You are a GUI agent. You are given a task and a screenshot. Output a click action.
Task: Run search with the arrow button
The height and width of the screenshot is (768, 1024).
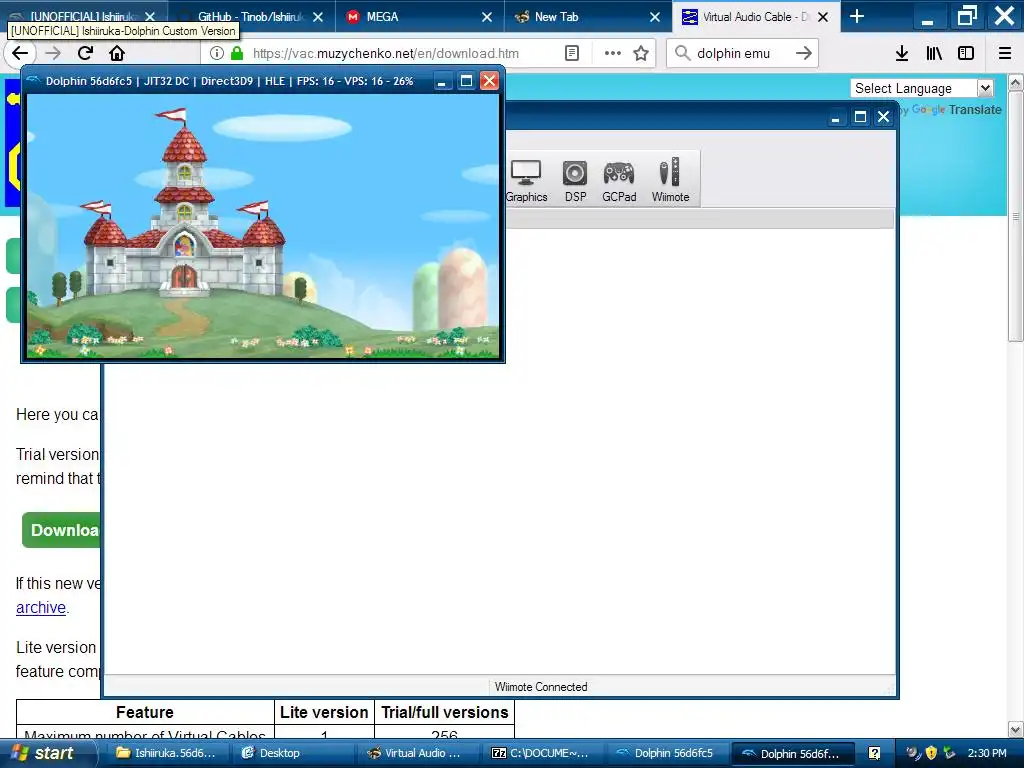pos(804,53)
